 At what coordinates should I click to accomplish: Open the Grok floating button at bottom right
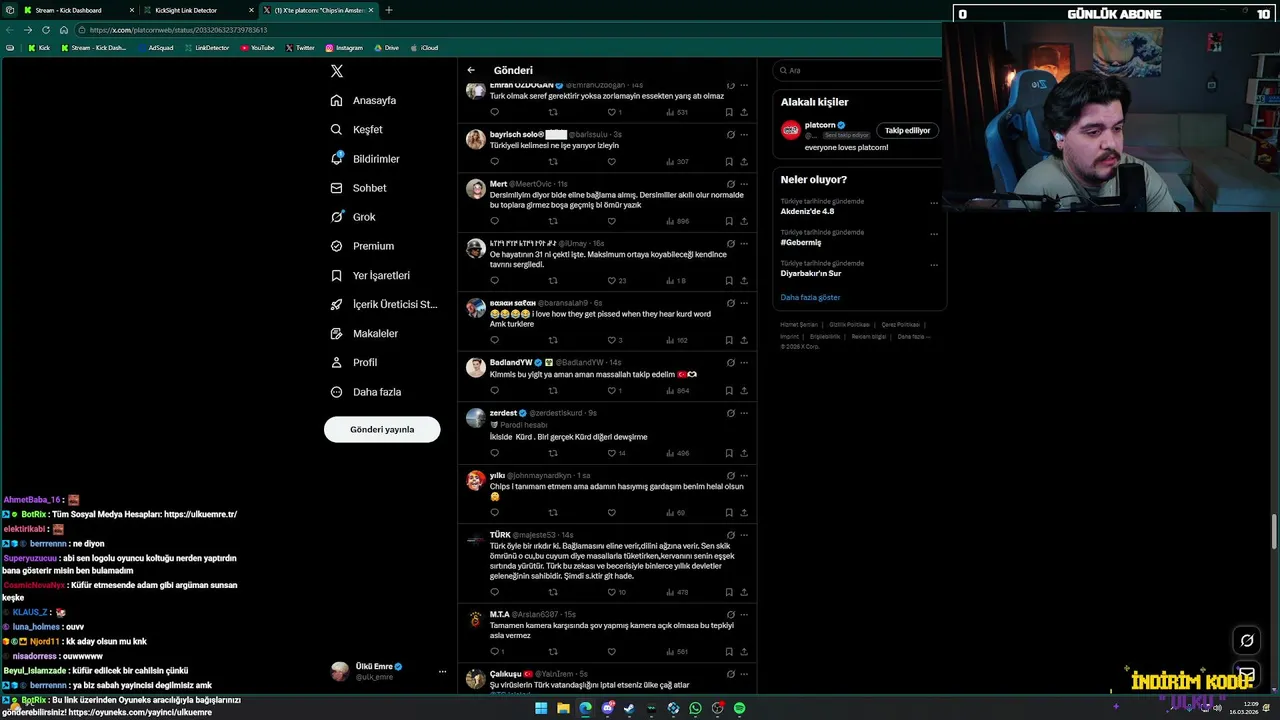tap(1247, 641)
